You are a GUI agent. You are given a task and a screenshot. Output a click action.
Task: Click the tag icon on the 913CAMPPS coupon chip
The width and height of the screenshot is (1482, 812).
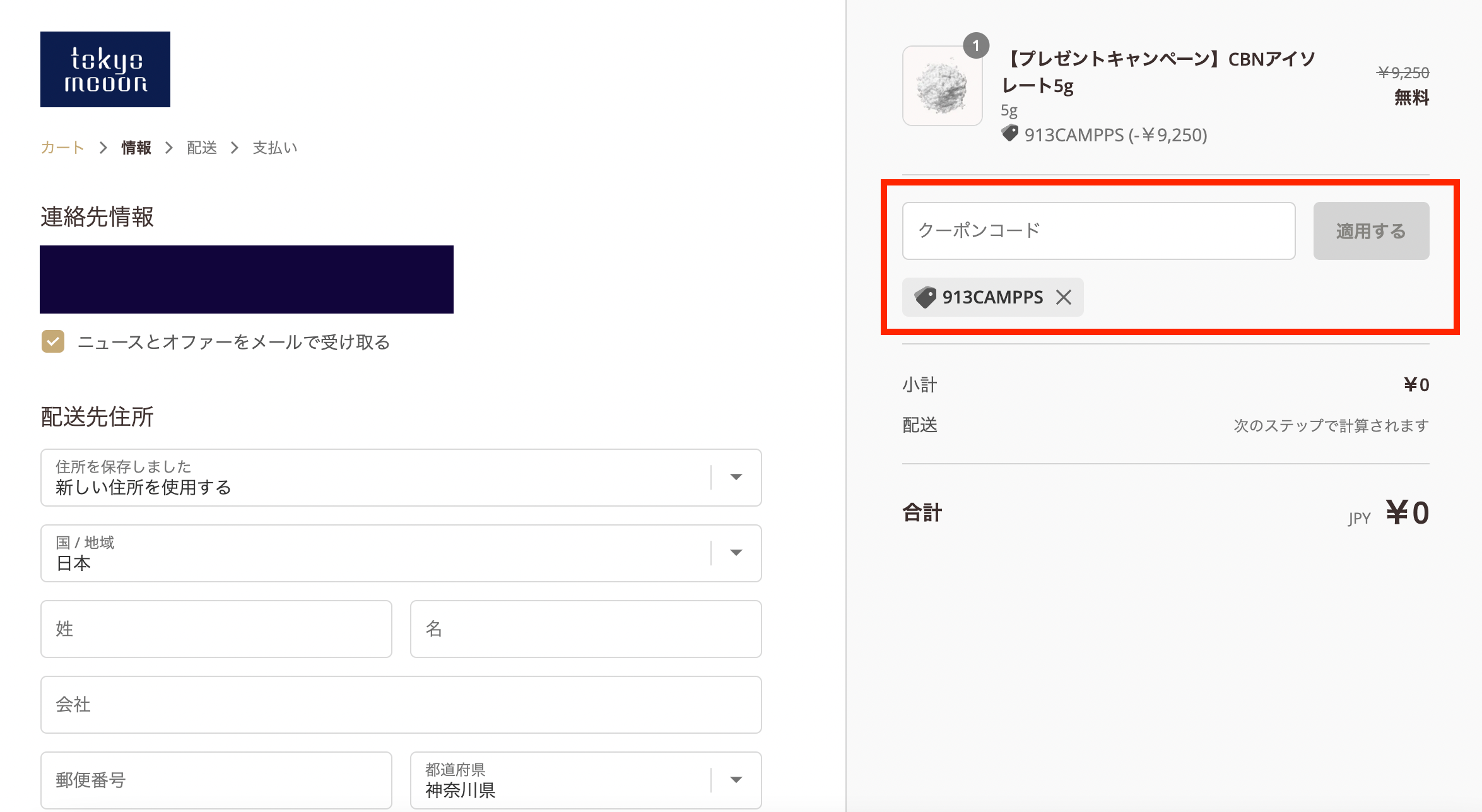point(926,297)
